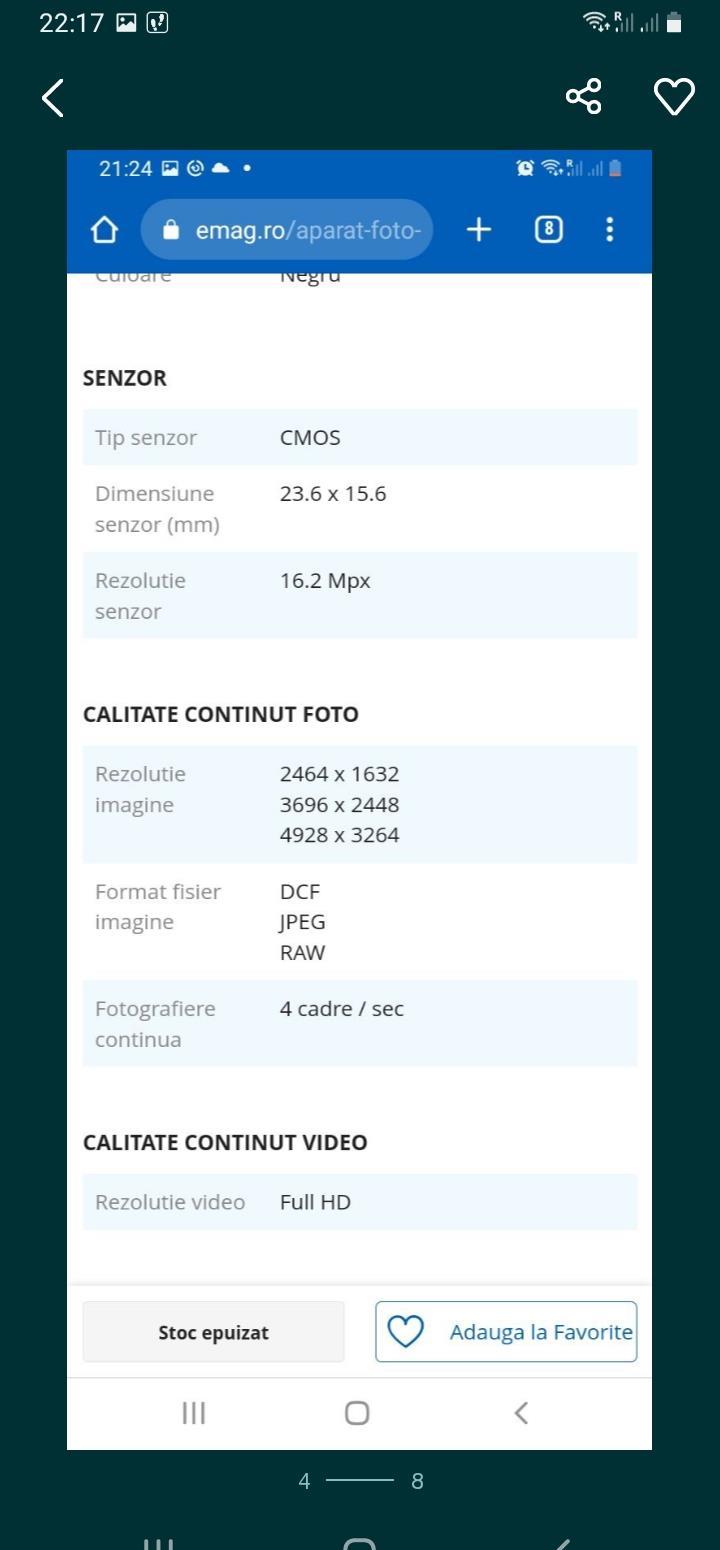Open the tab switcher showing 8

548,230
